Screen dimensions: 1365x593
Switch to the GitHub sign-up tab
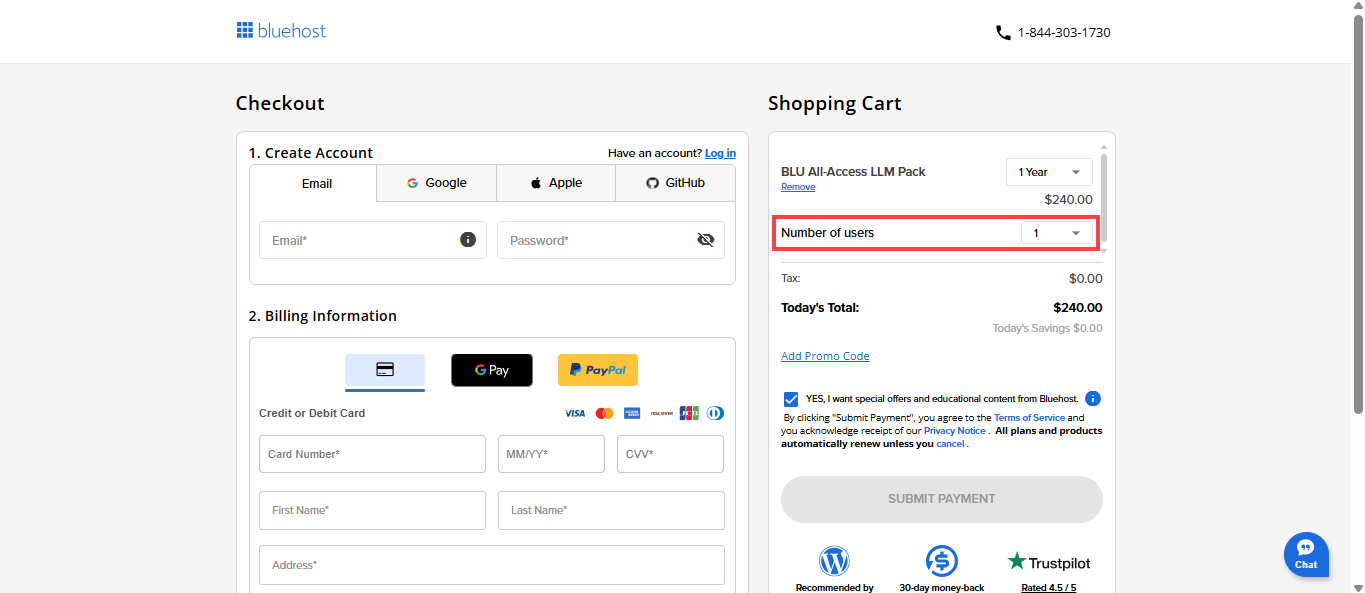click(x=675, y=183)
